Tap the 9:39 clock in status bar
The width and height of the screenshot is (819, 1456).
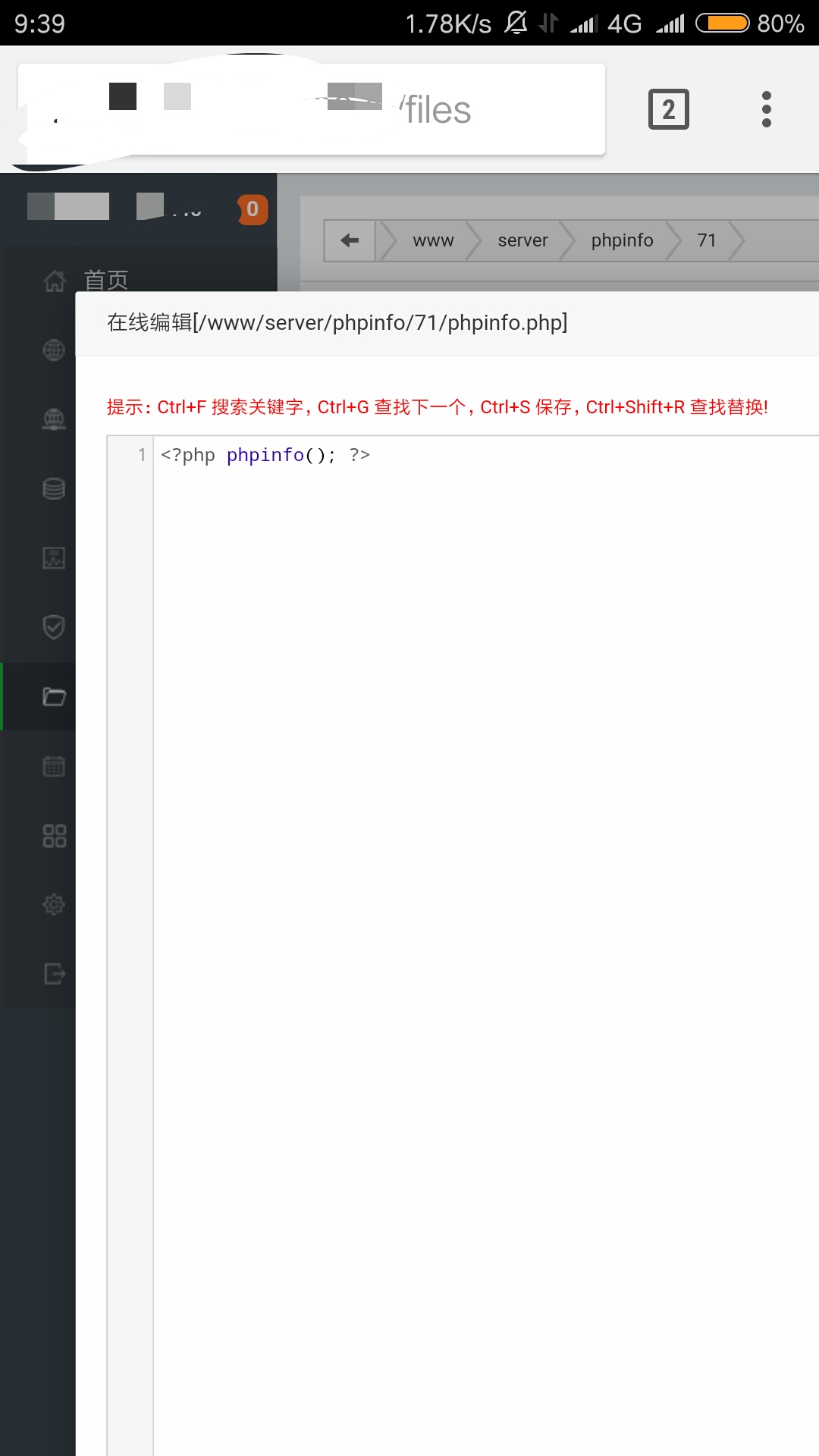[x=39, y=24]
